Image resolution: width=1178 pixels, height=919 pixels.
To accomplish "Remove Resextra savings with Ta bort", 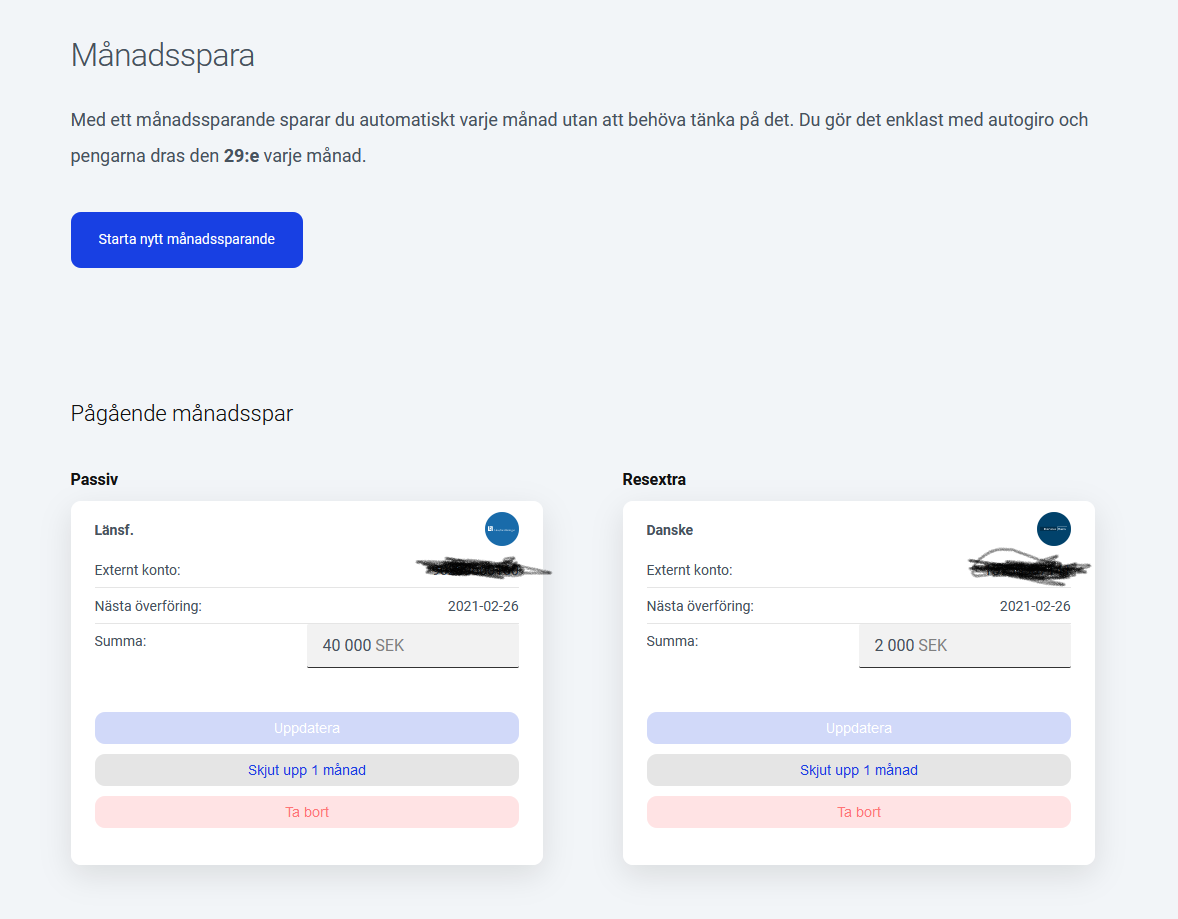I will 858,812.
